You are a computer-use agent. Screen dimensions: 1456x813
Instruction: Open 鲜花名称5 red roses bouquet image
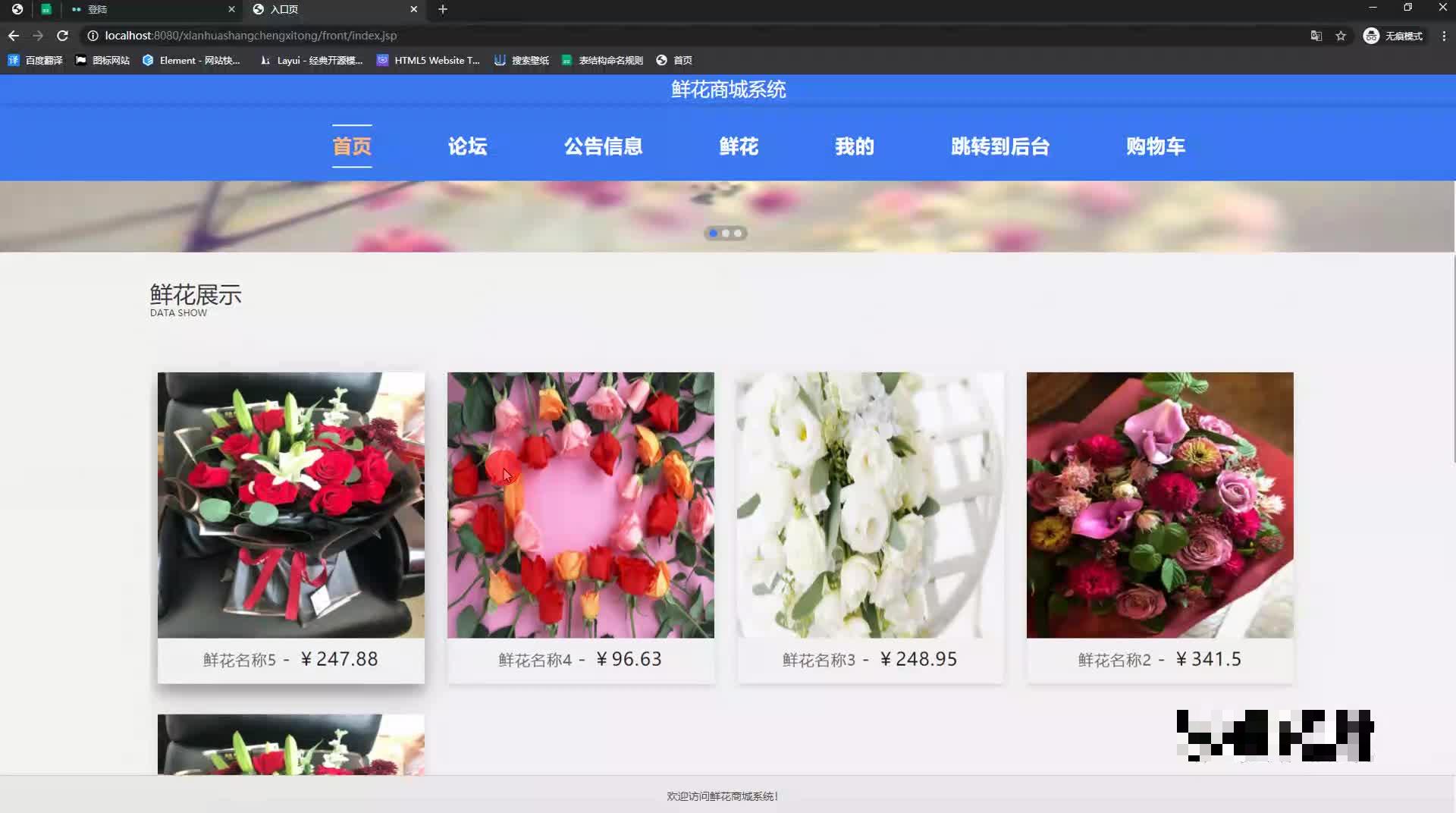291,504
